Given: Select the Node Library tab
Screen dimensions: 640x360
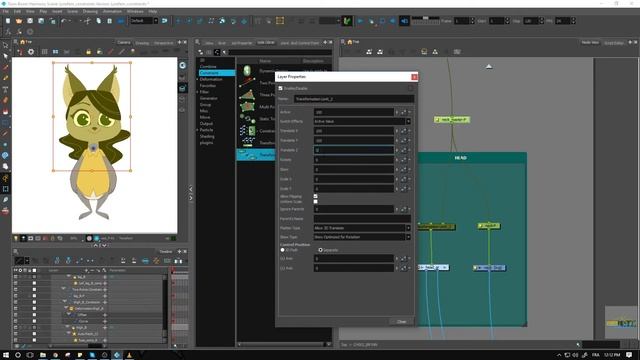Looking at the screenshot, I should coord(266,42).
